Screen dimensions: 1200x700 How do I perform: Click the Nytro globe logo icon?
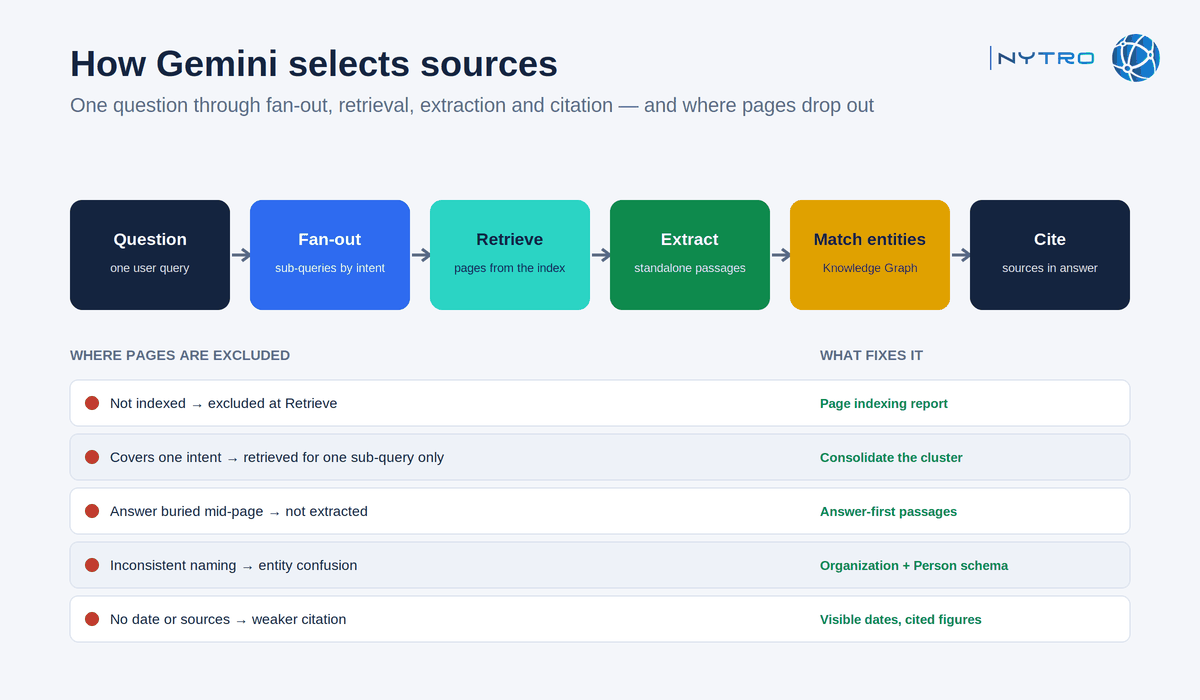point(1135,58)
